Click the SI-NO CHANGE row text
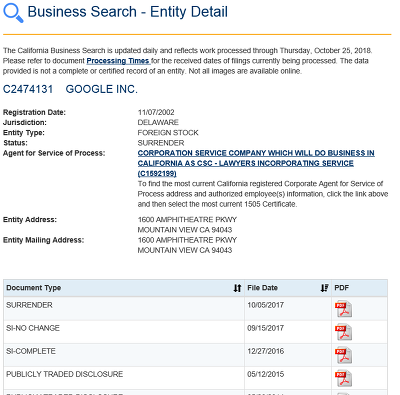Viewport: 400px width, 395px height. click(33, 328)
